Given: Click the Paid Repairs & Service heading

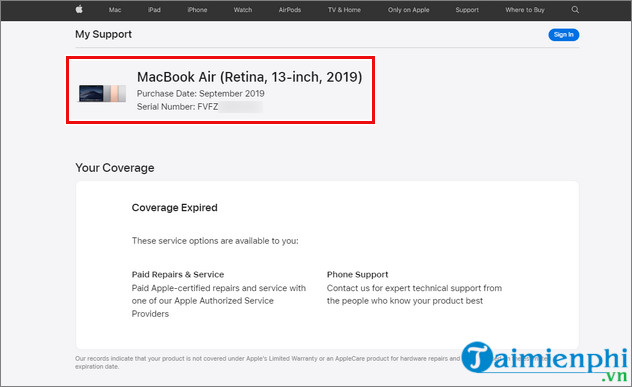Looking at the screenshot, I should tap(178, 275).
